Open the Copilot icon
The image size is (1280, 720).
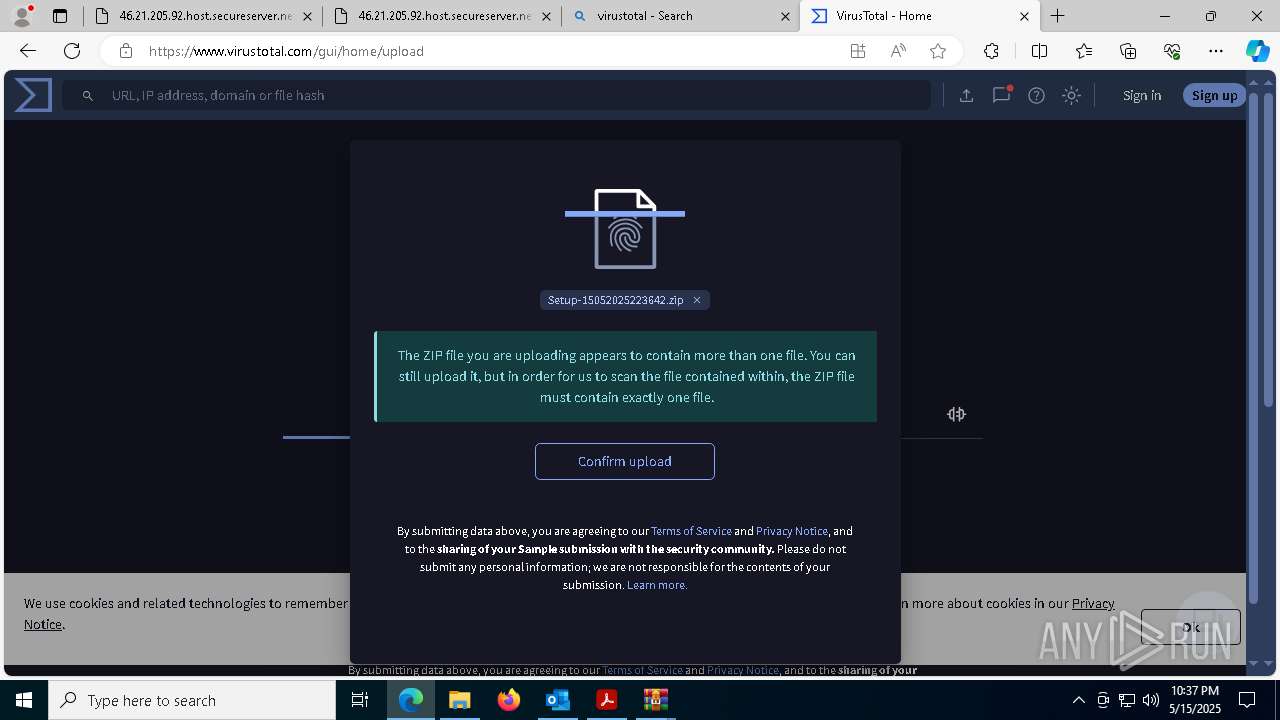(1258, 51)
